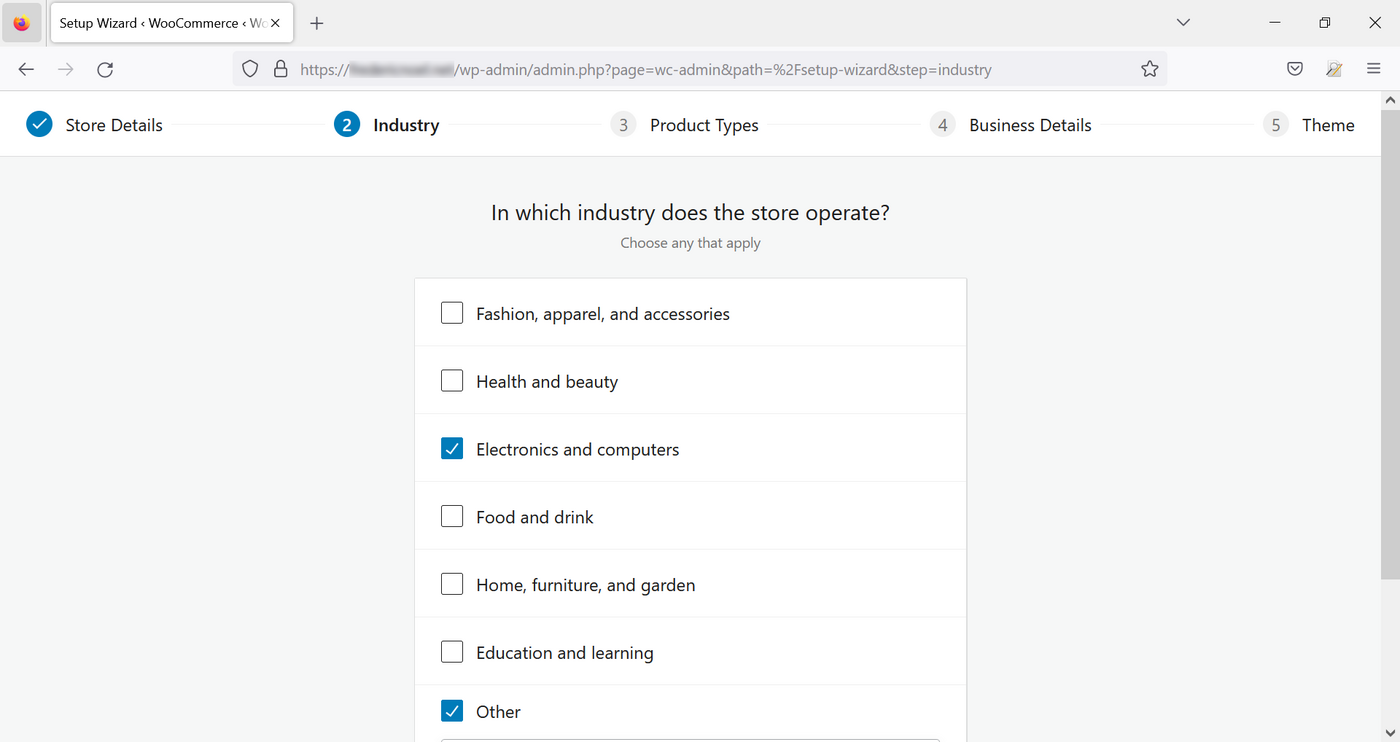This screenshot has height=742, width=1400.
Task: Uncheck the Electronics and computers checkbox
Action: [x=452, y=448]
